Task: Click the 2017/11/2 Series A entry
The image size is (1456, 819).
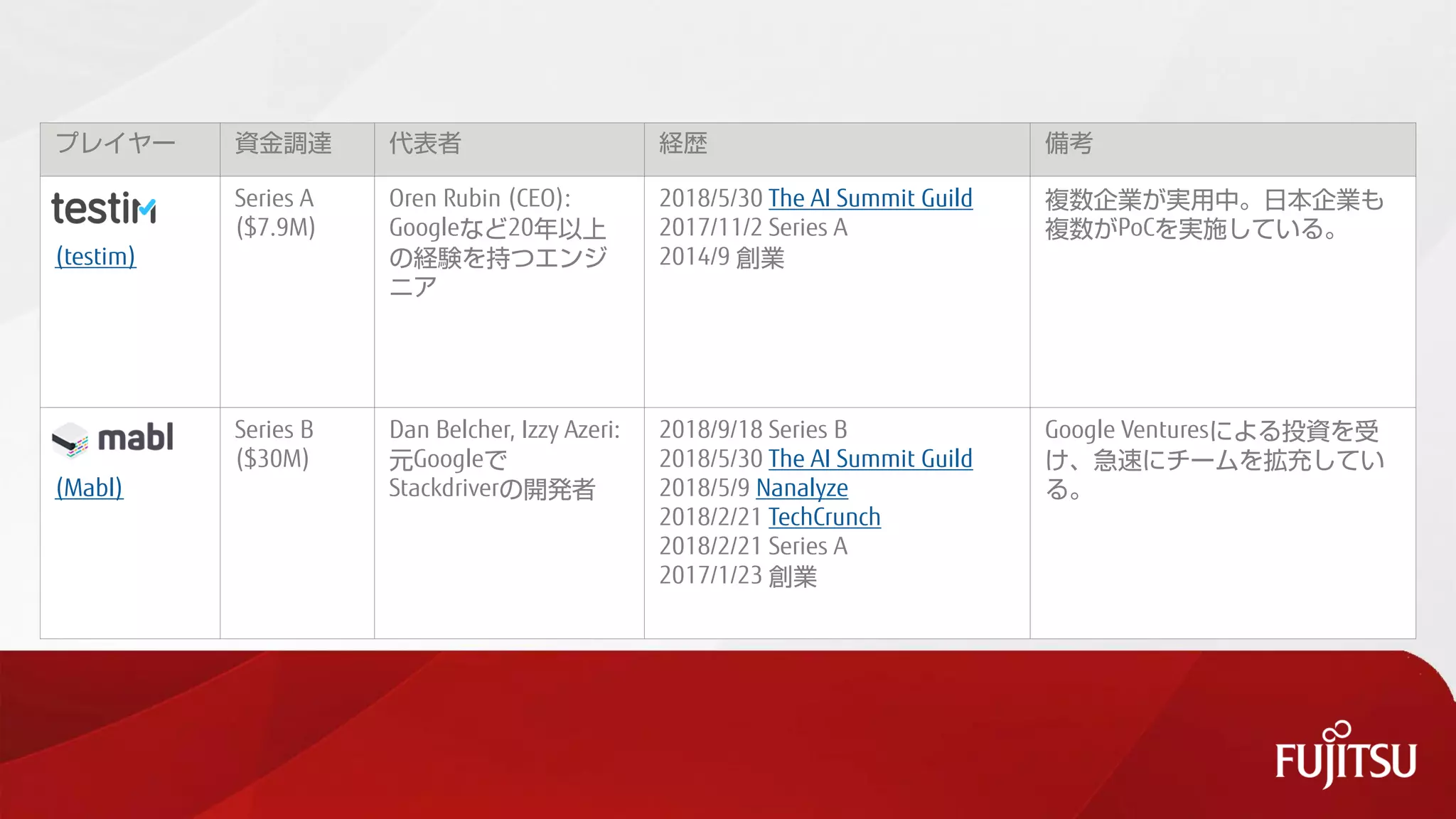Action: (x=754, y=227)
